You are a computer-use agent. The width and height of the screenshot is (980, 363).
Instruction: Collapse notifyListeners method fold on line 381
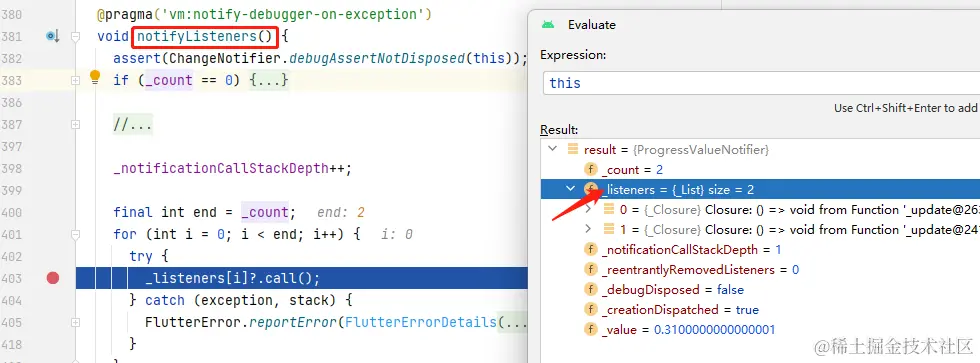pyautogui.click(x=76, y=37)
